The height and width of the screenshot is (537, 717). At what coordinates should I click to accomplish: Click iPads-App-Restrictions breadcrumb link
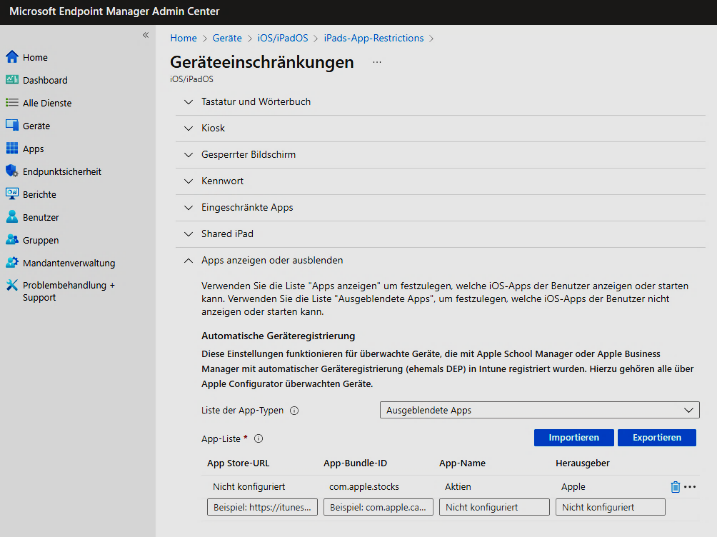pyautogui.click(x=373, y=38)
